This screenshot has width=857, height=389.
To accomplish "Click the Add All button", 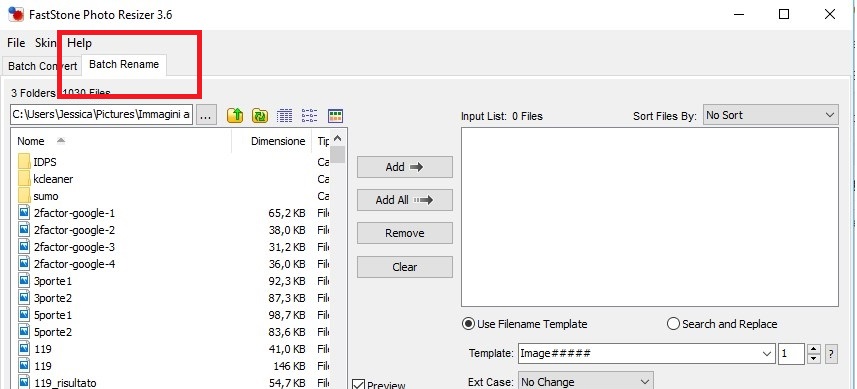I will pyautogui.click(x=404, y=200).
